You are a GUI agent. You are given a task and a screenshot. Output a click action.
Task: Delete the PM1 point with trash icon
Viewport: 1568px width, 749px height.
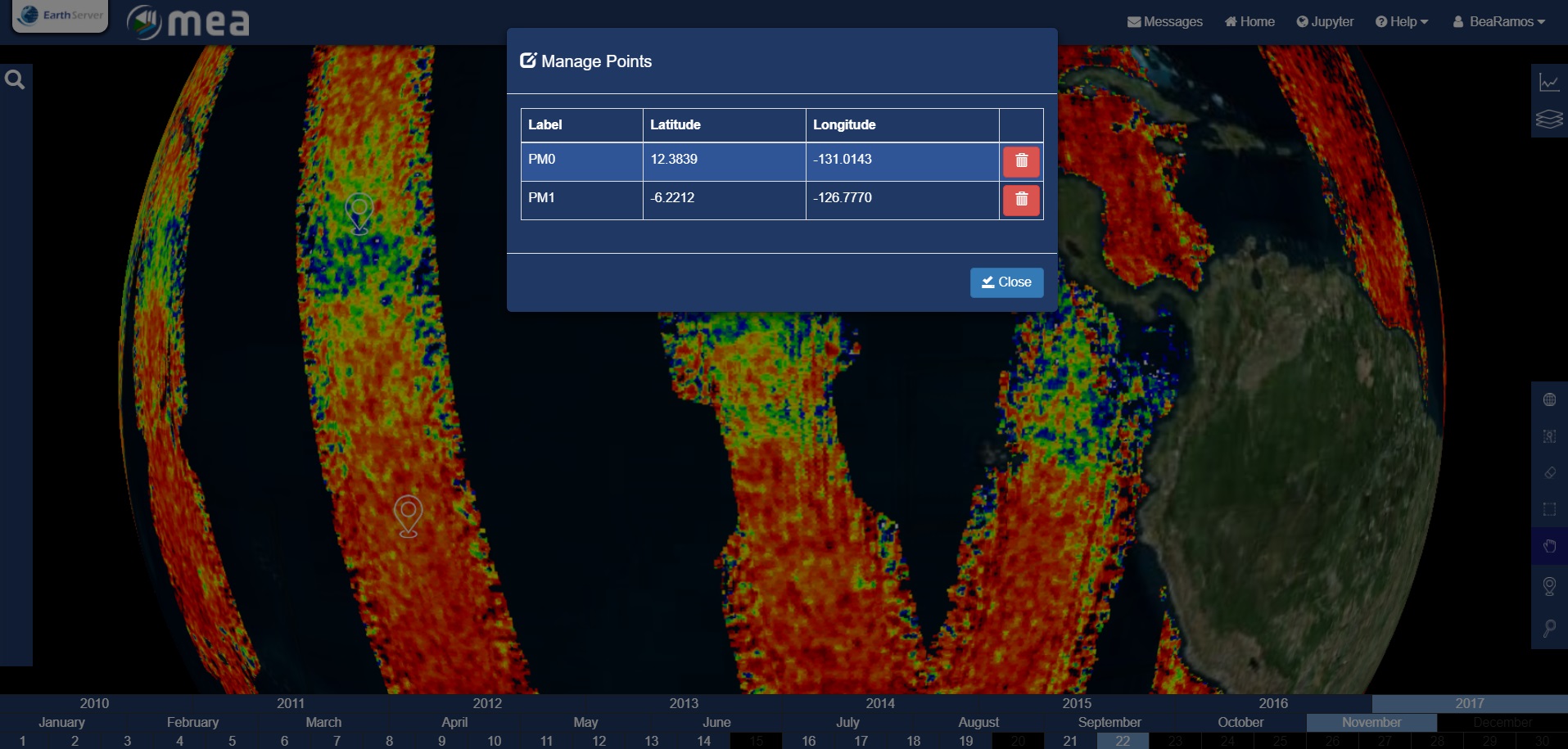tap(1021, 200)
